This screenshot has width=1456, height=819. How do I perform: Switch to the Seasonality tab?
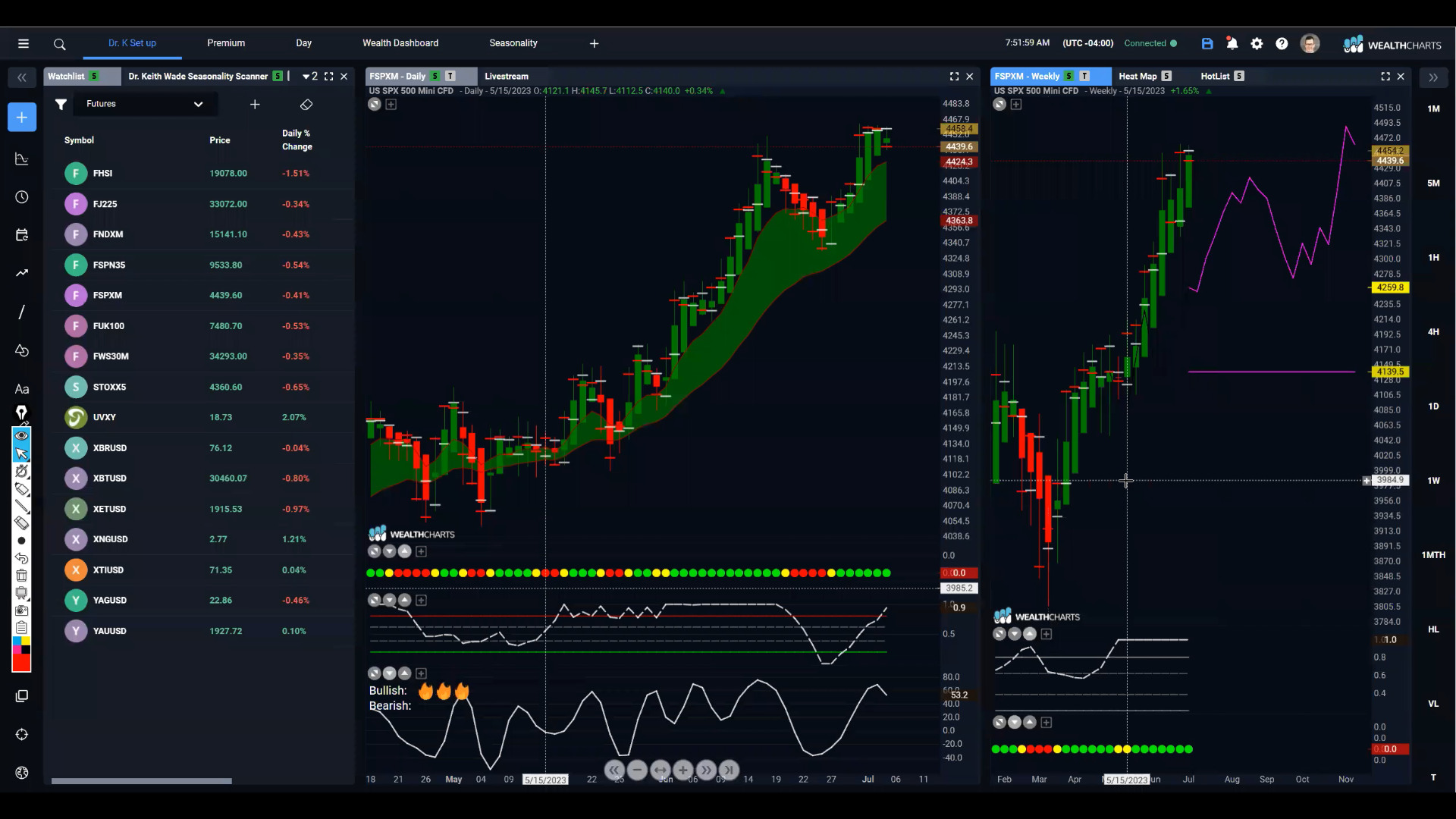[513, 43]
